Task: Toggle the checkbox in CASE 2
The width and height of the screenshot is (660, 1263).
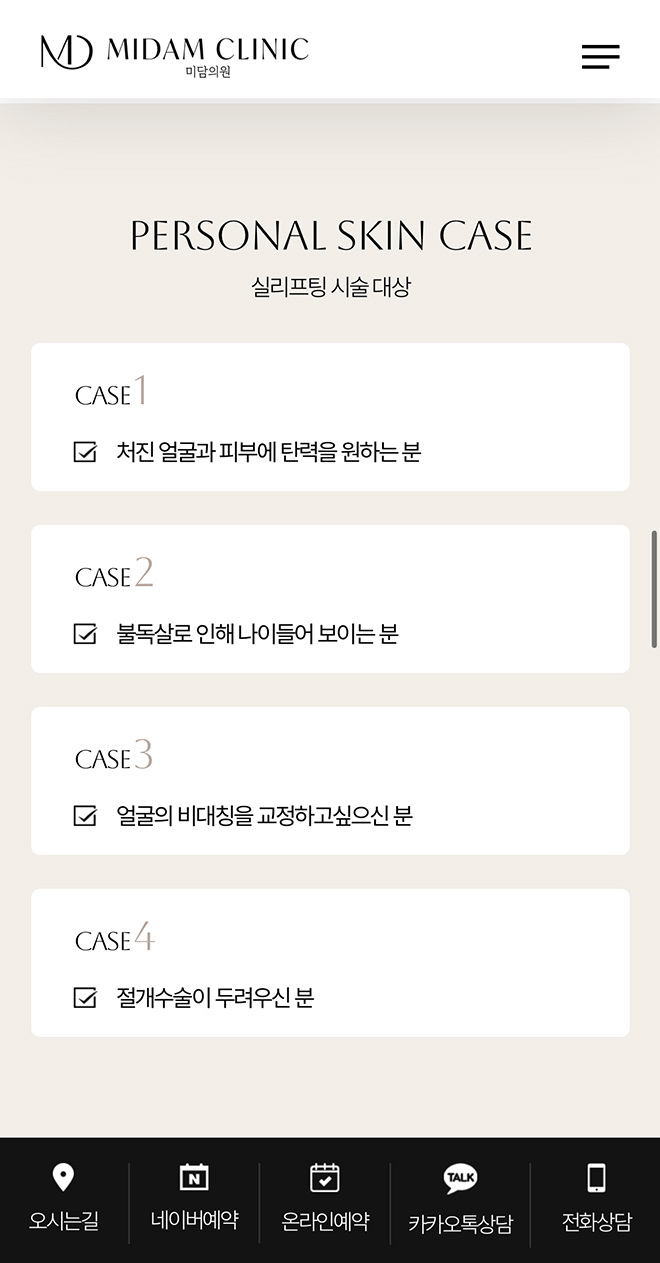Action: [x=86, y=634]
